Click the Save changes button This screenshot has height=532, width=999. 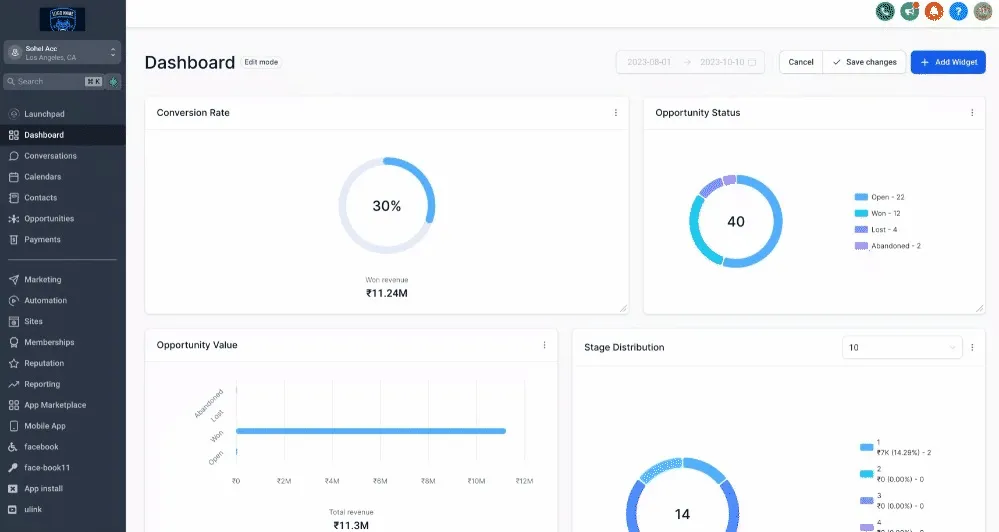pos(865,62)
